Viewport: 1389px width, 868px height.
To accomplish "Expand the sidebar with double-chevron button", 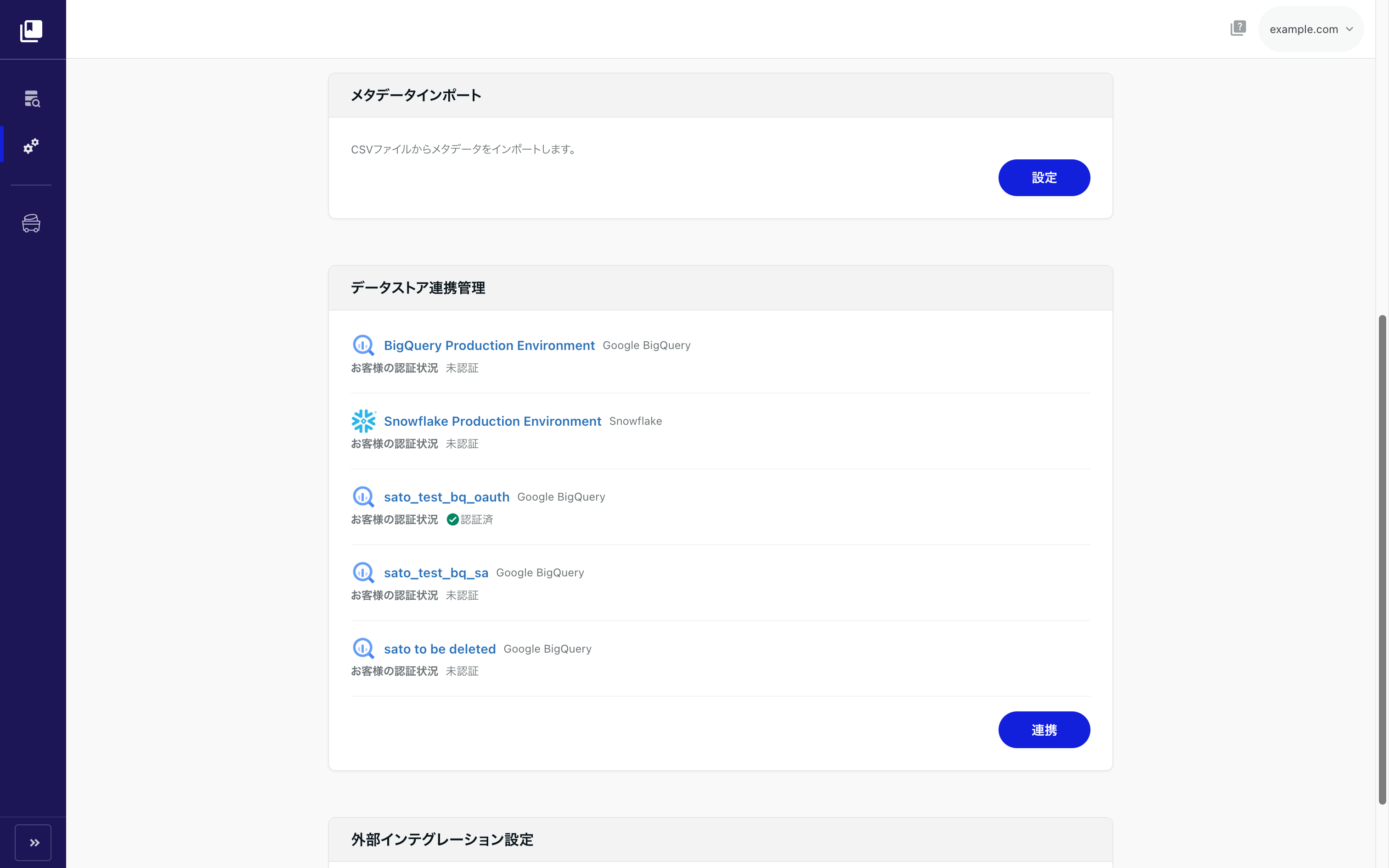I will point(33,842).
